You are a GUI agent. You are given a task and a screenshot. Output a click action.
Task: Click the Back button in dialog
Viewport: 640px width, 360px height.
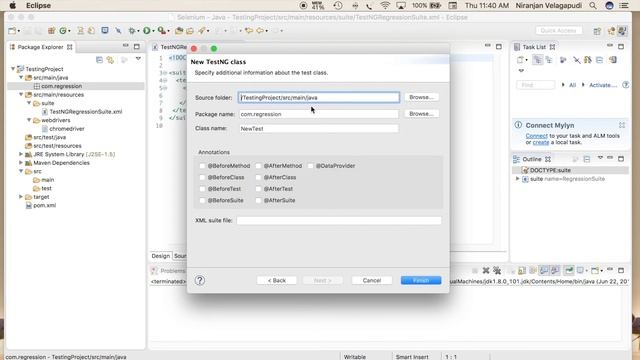click(277, 280)
